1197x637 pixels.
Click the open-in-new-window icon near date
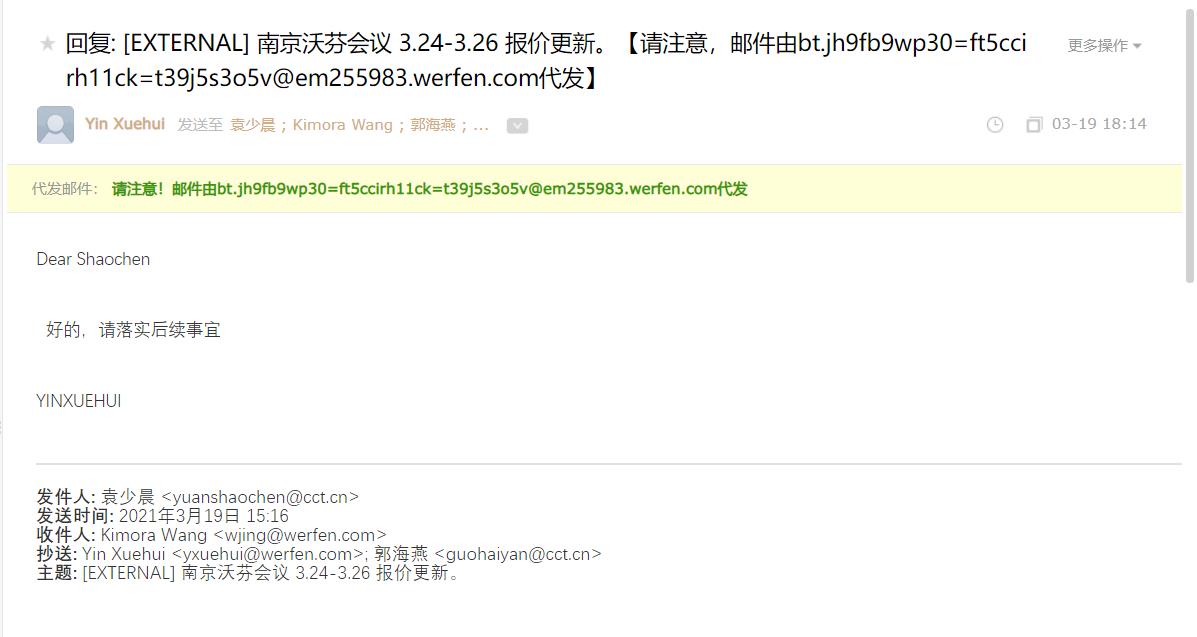pos(1034,124)
